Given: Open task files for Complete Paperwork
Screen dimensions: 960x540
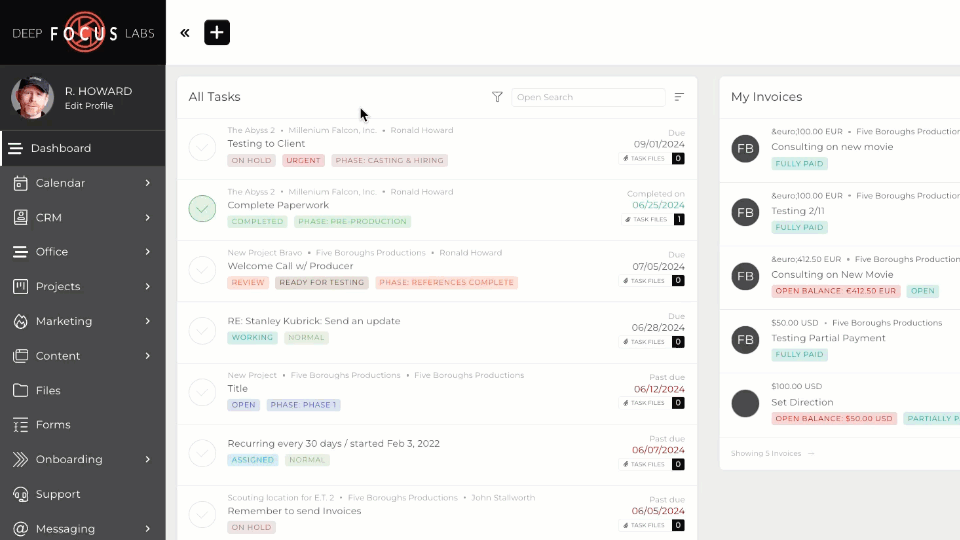Looking at the screenshot, I should pyautogui.click(x=653, y=219).
